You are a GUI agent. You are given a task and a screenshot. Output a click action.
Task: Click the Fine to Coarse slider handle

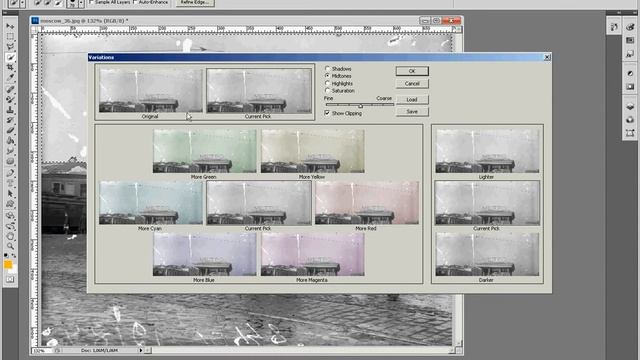click(x=360, y=106)
